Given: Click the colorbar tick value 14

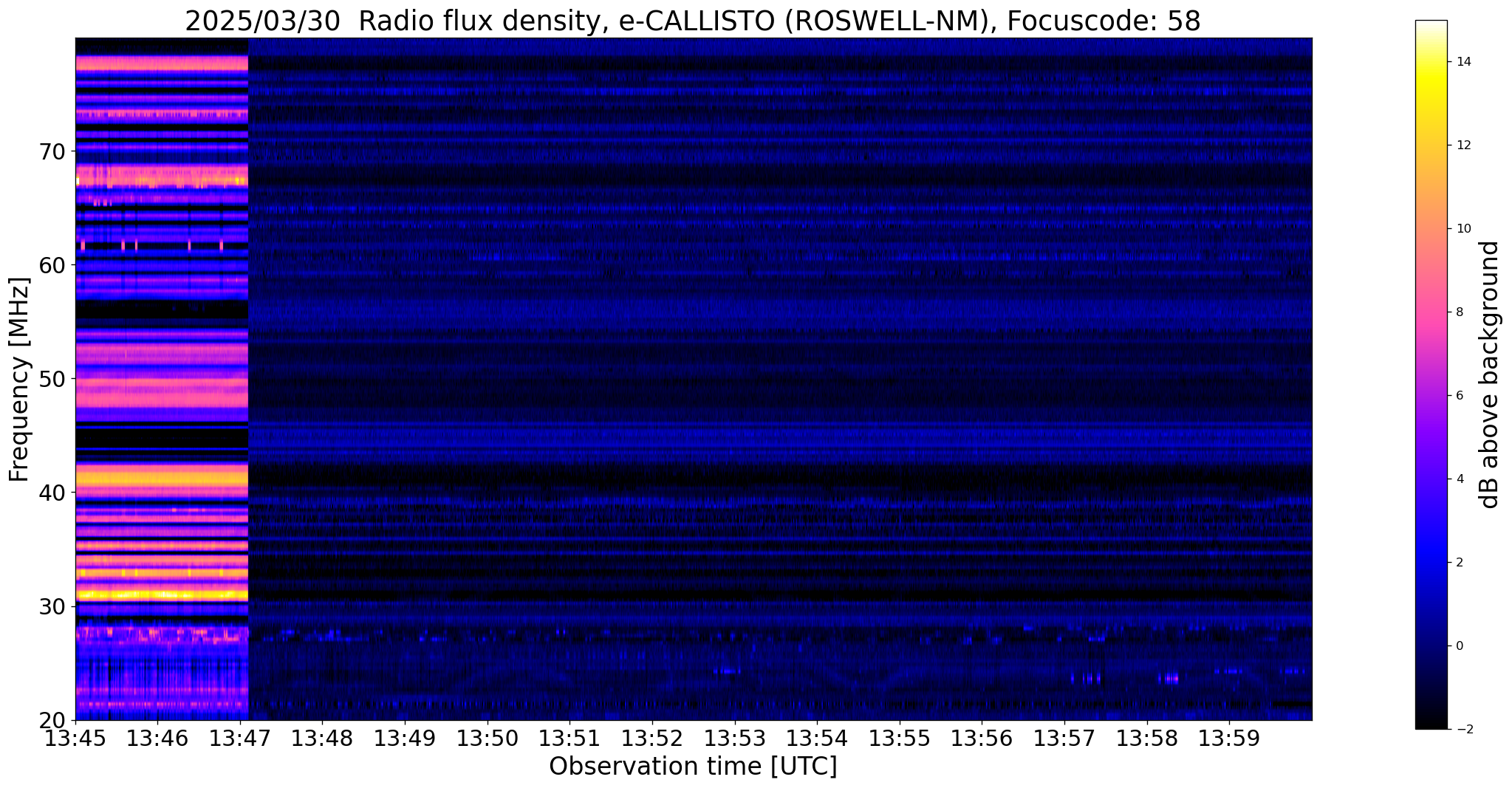Looking at the screenshot, I should pyautogui.click(x=1463, y=62).
